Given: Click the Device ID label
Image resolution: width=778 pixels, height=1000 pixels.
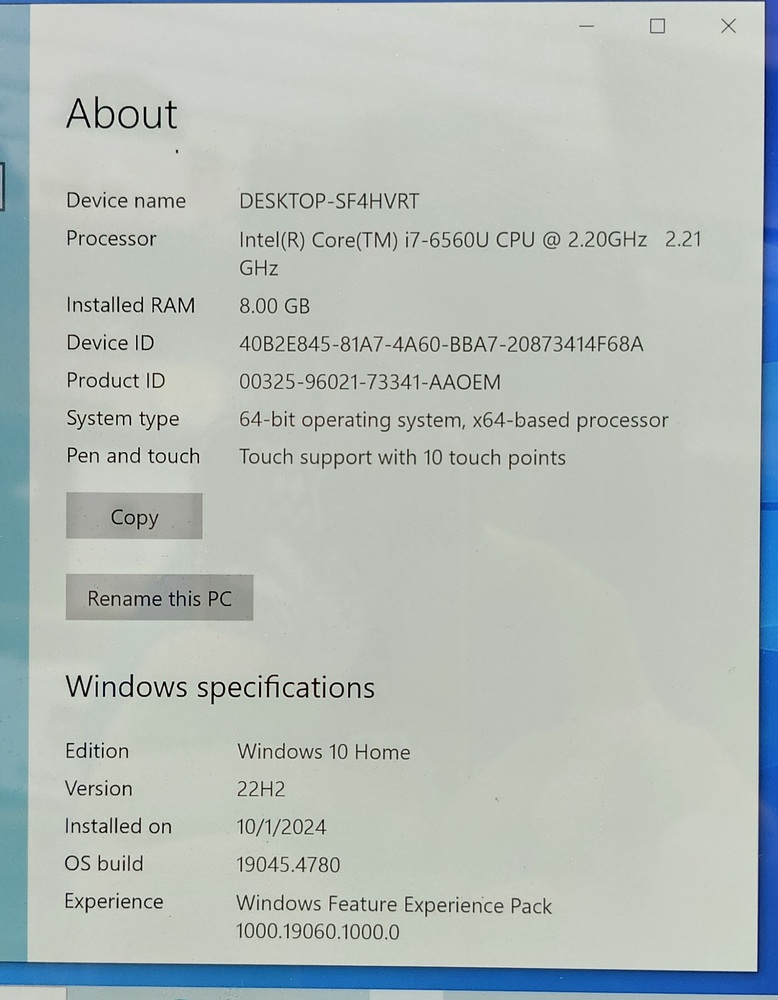Looking at the screenshot, I should pyautogui.click(x=110, y=343).
